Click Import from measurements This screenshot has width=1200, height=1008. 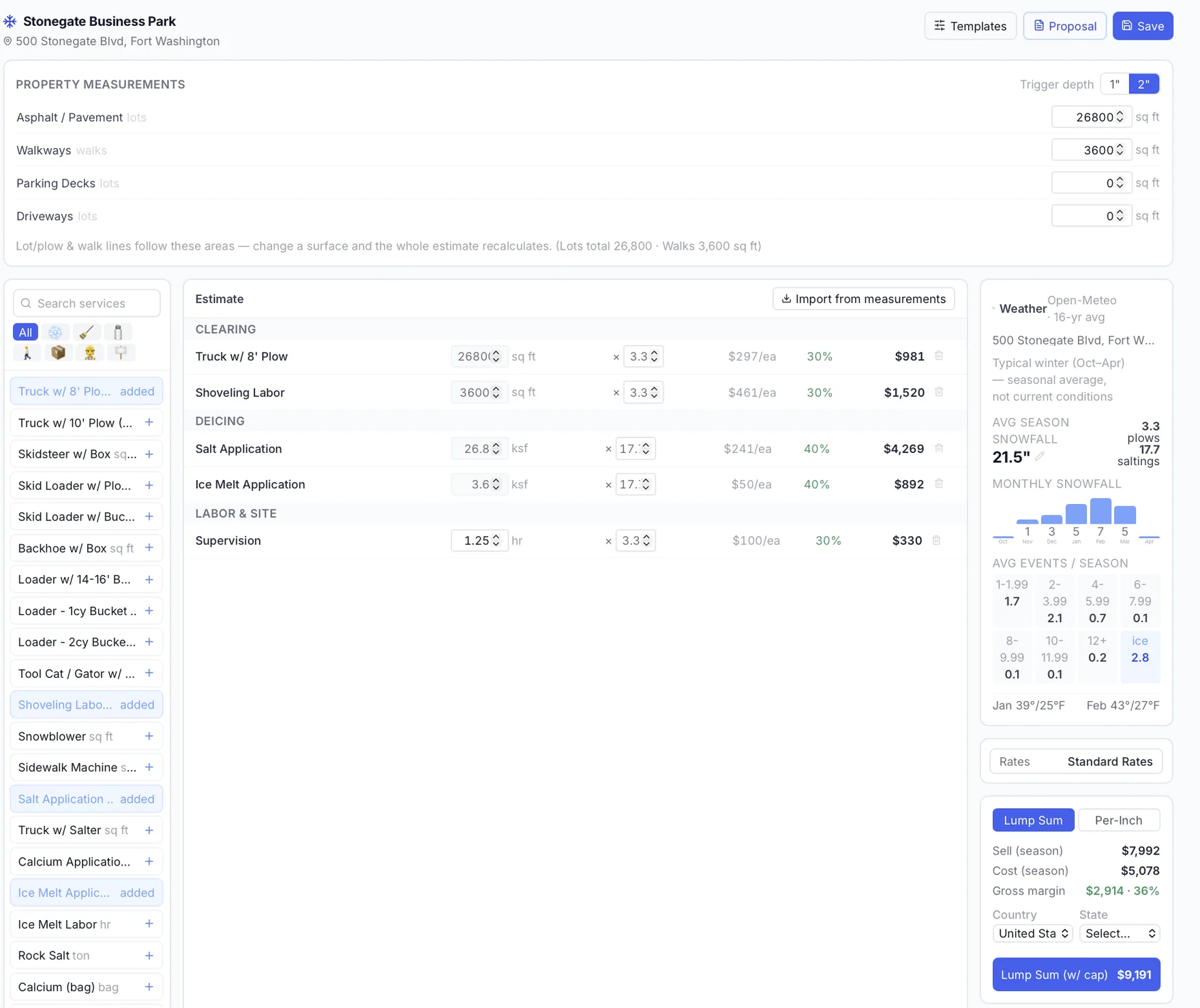click(863, 299)
